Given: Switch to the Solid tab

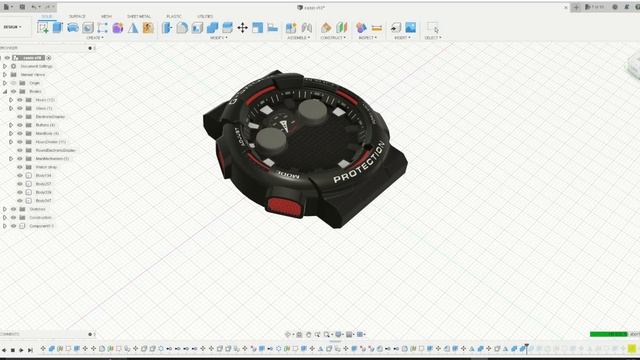Looking at the screenshot, I should (x=47, y=16).
